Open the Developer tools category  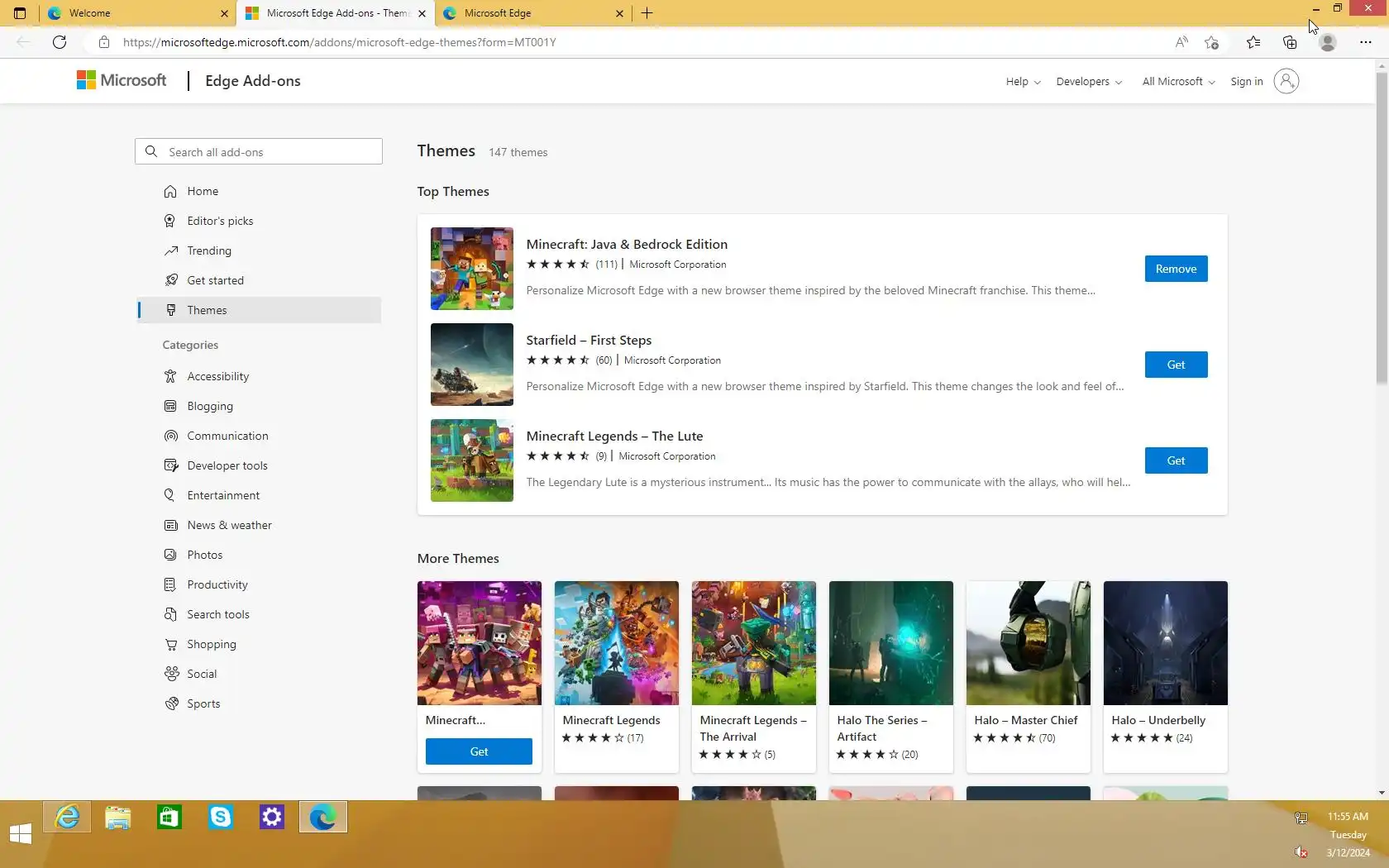point(260,465)
